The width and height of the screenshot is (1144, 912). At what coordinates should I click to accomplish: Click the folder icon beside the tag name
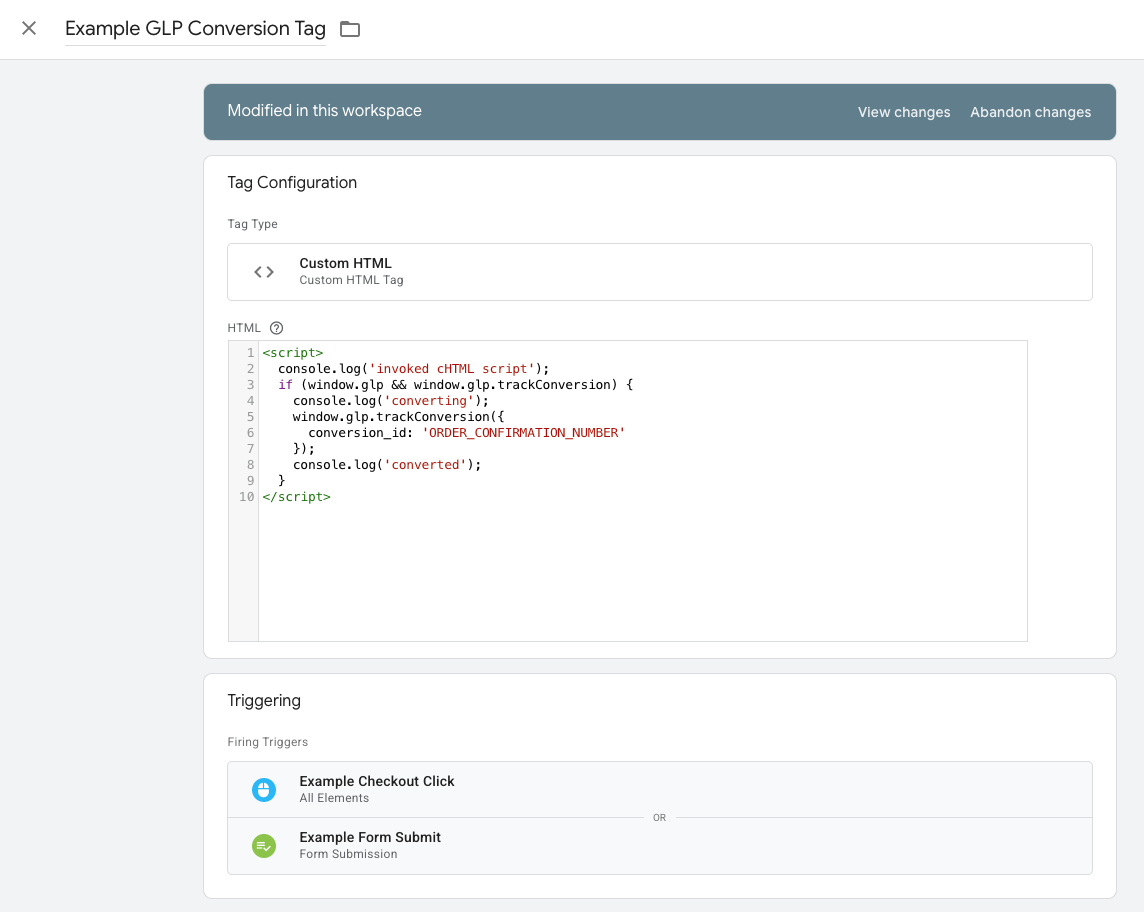coord(349,29)
